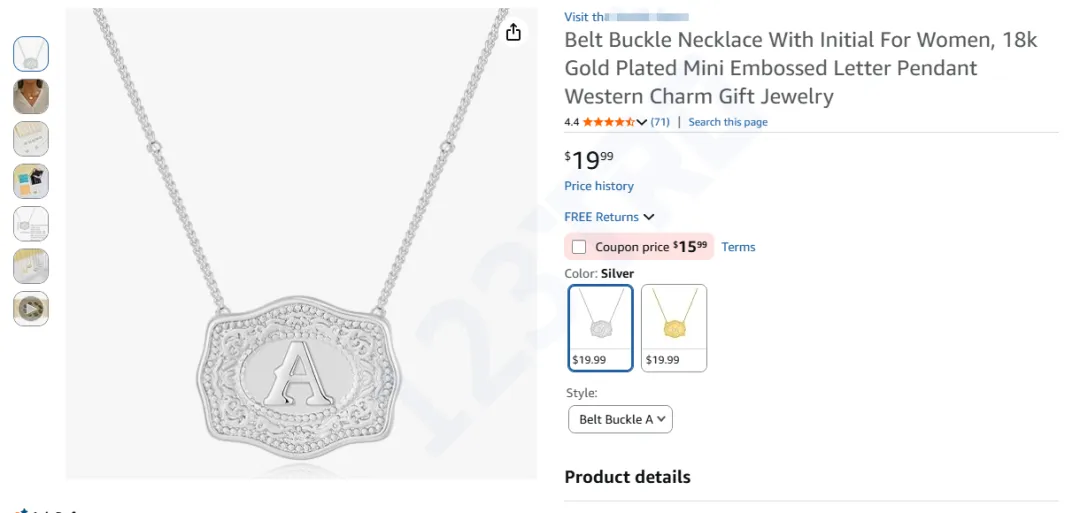Choose the Gold color swatch
Image resolution: width=1080 pixels, height=513 pixels.
[x=674, y=328]
